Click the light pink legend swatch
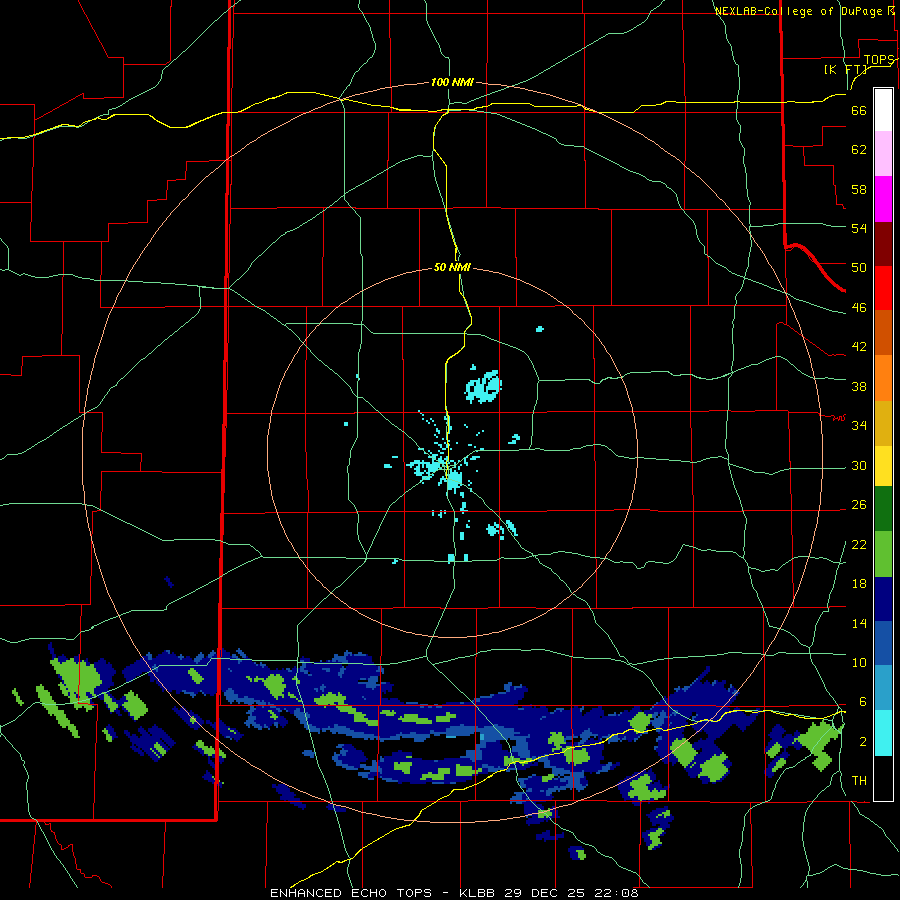The image size is (900, 900). coord(883,154)
